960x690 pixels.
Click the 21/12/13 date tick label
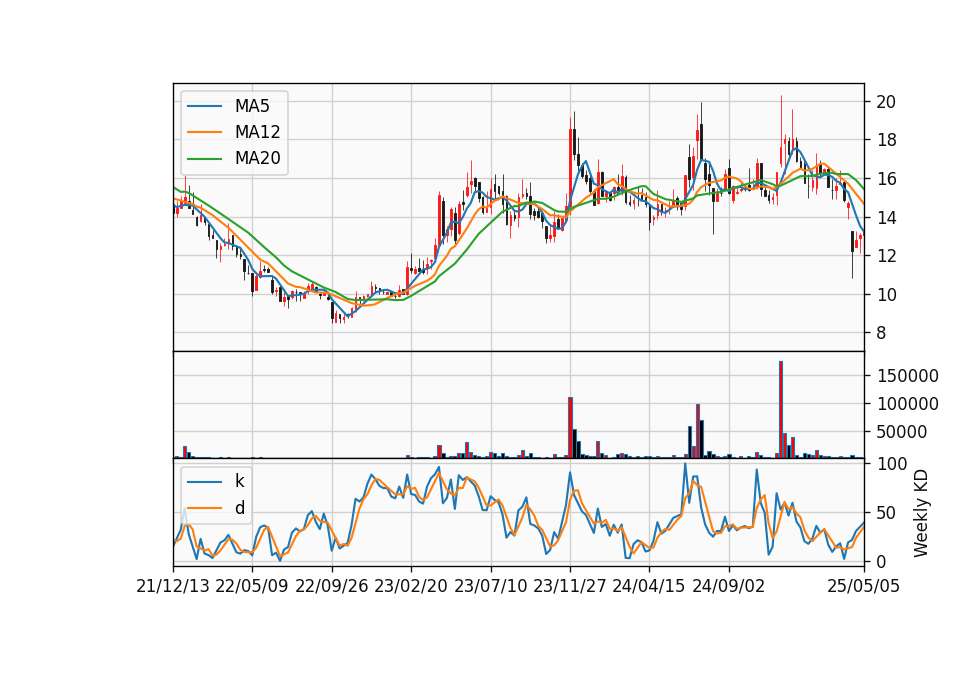173,586
